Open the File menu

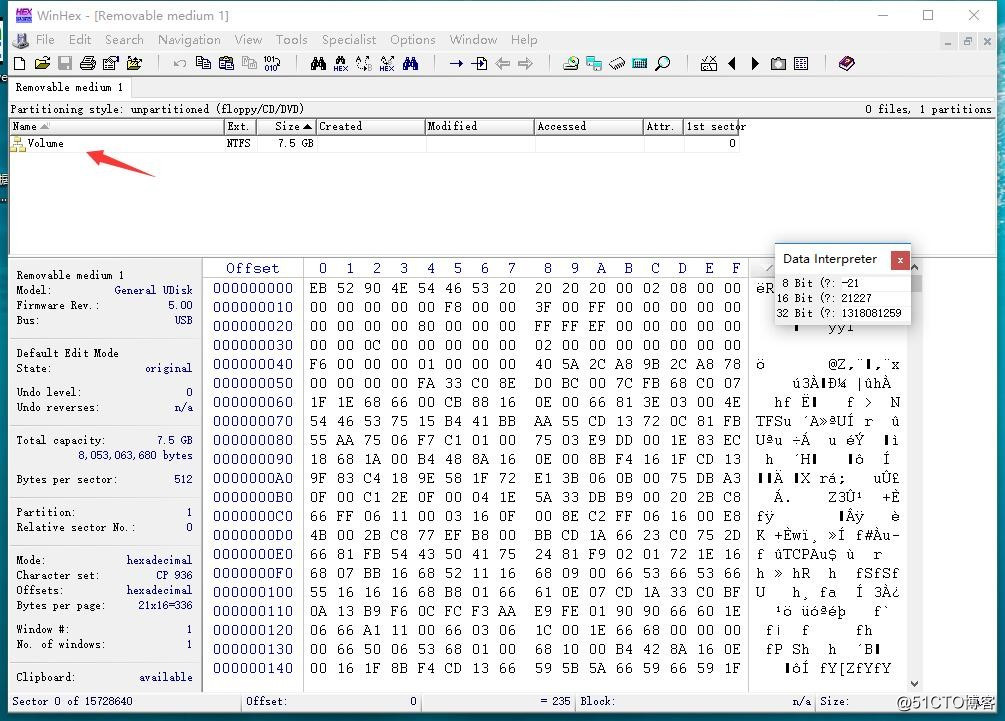click(45, 40)
